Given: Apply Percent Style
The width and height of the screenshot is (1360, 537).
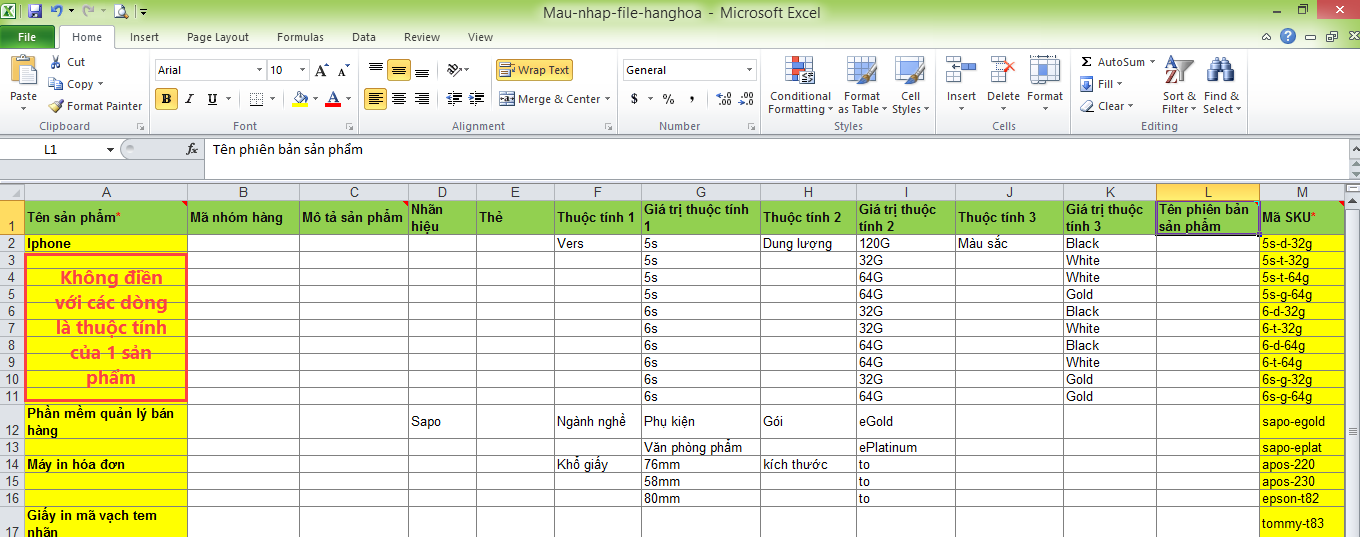Looking at the screenshot, I should point(668,99).
